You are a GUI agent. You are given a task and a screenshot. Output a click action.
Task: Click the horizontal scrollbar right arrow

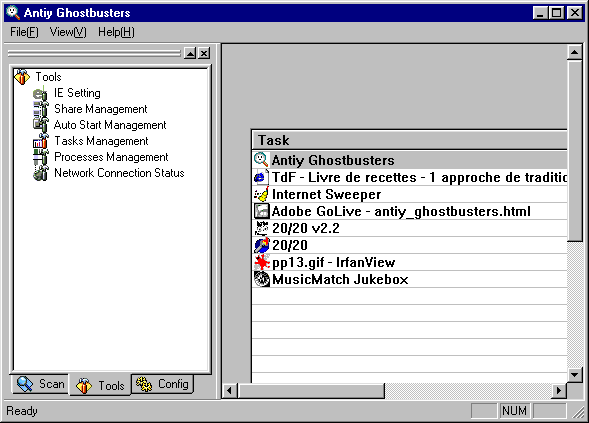(559, 391)
